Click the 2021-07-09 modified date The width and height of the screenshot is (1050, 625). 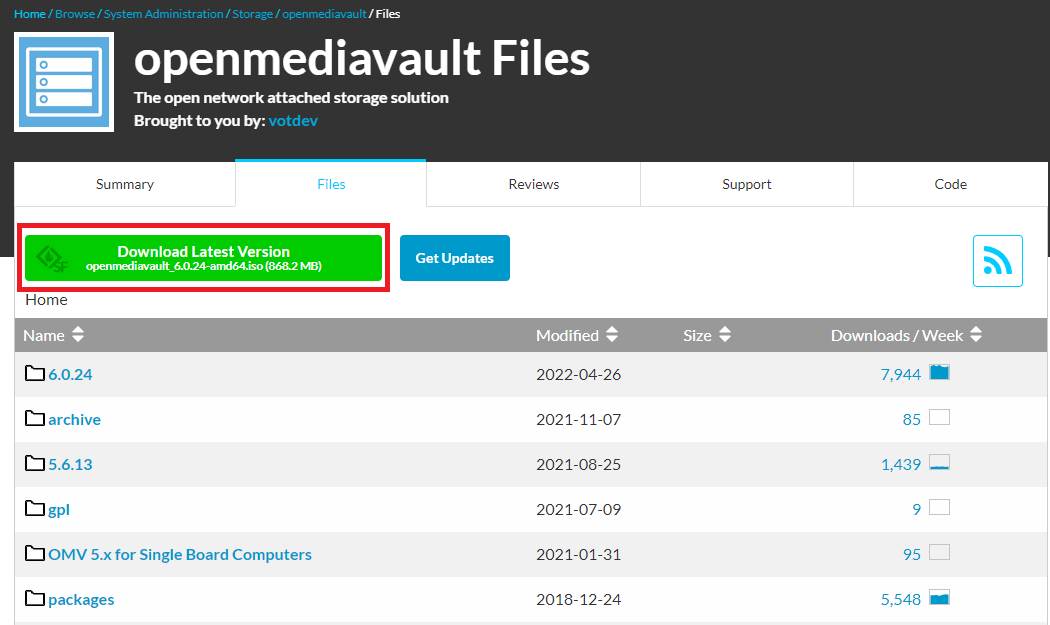pos(579,509)
